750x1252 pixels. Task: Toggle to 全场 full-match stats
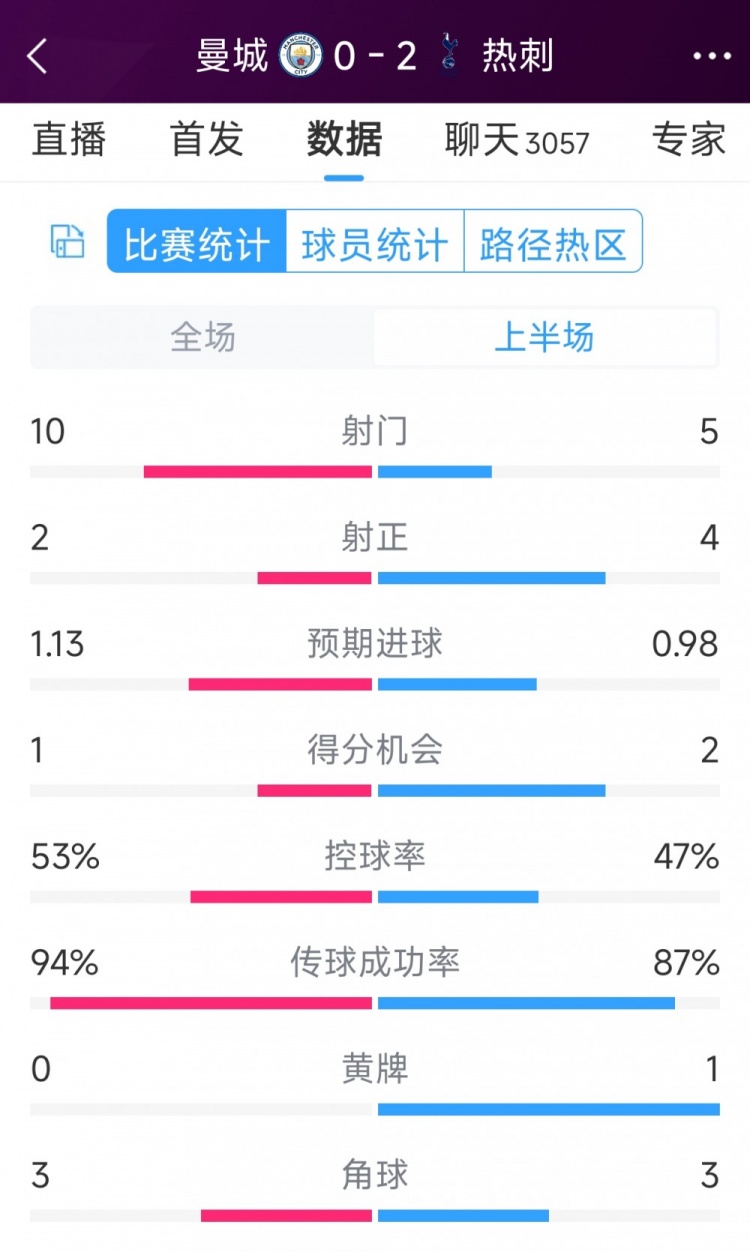[x=202, y=339]
